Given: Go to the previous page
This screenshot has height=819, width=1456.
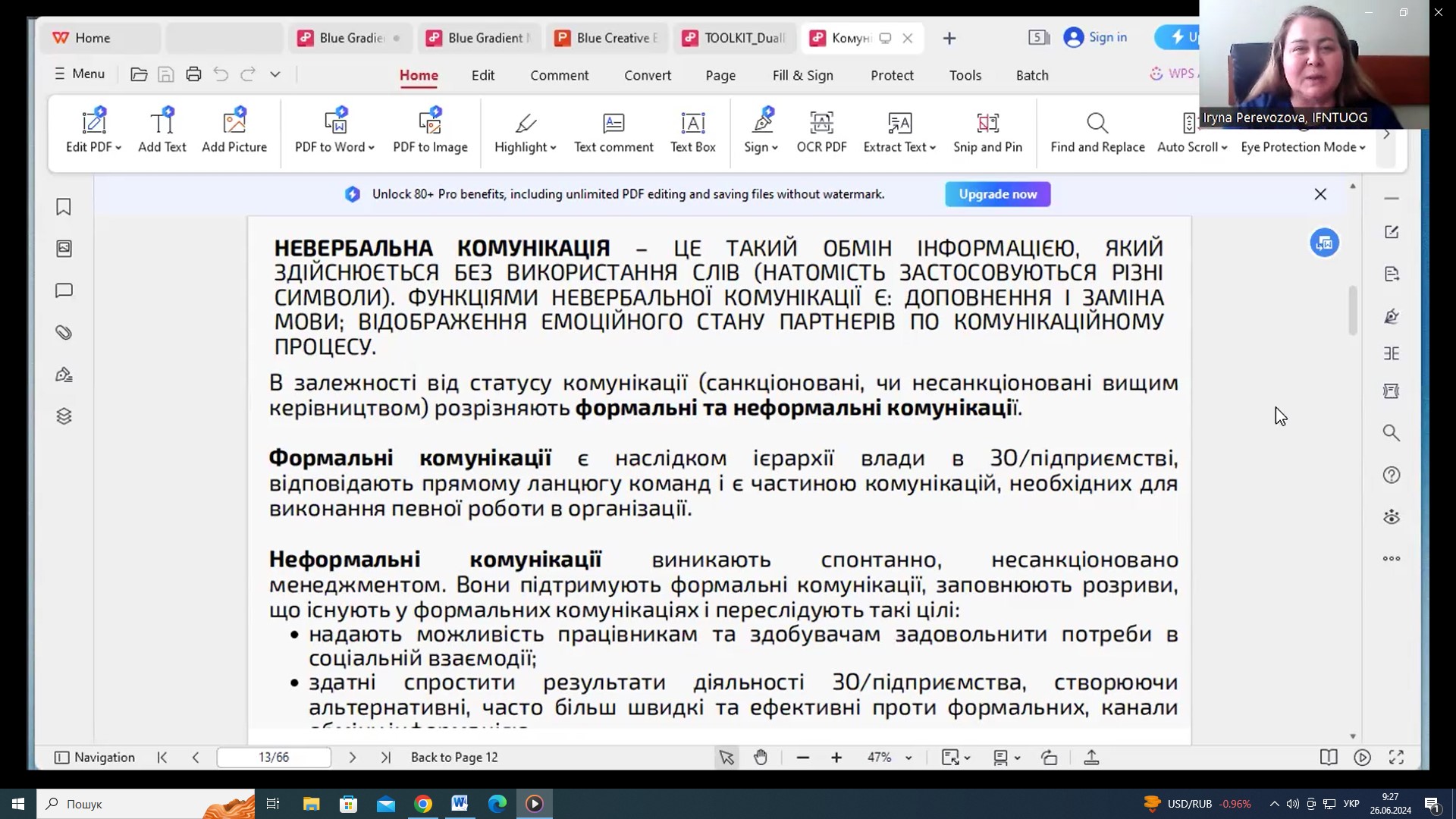Looking at the screenshot, I should pyautogui.click(x=196, y=757).
